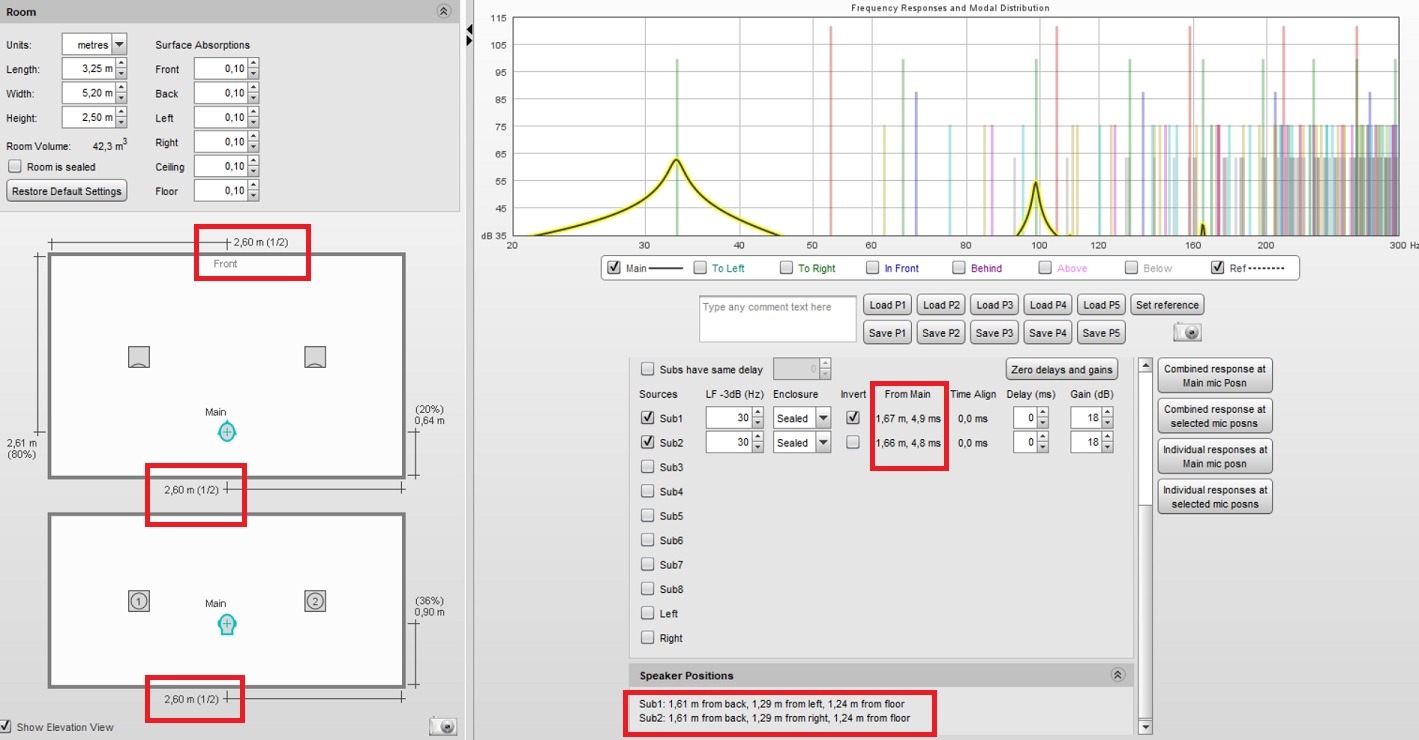Image resolution: width=1419 pixels, height=740 pixels.
Task: Capture graph image with camera icon beside Save P5
Action: tap(1186, 332)
